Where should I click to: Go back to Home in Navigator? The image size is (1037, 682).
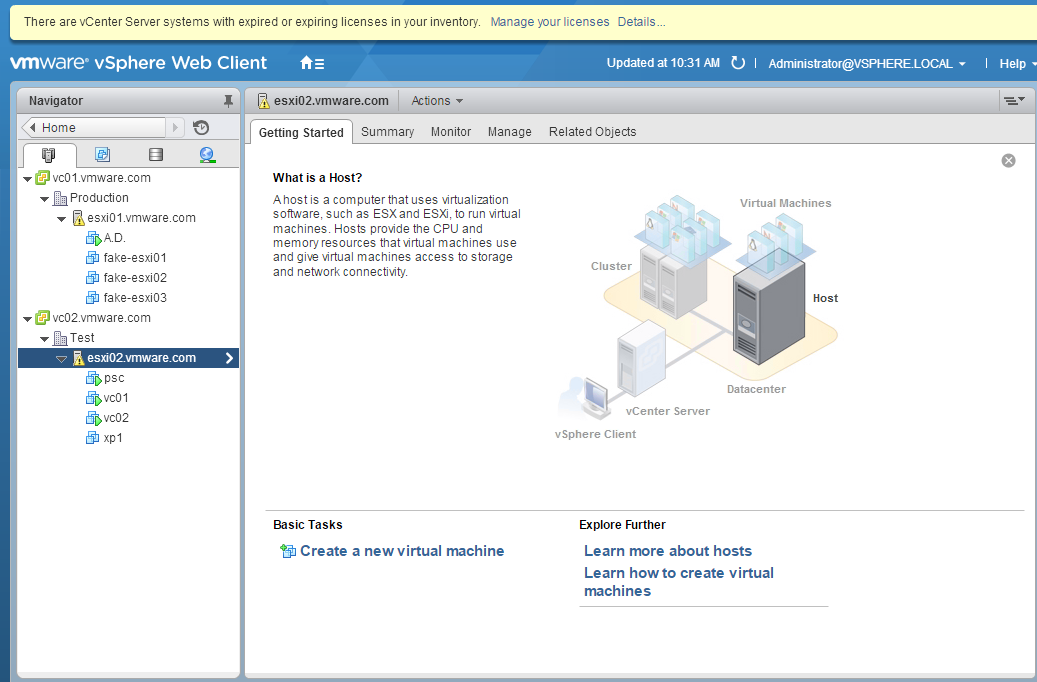coord(93,128)
